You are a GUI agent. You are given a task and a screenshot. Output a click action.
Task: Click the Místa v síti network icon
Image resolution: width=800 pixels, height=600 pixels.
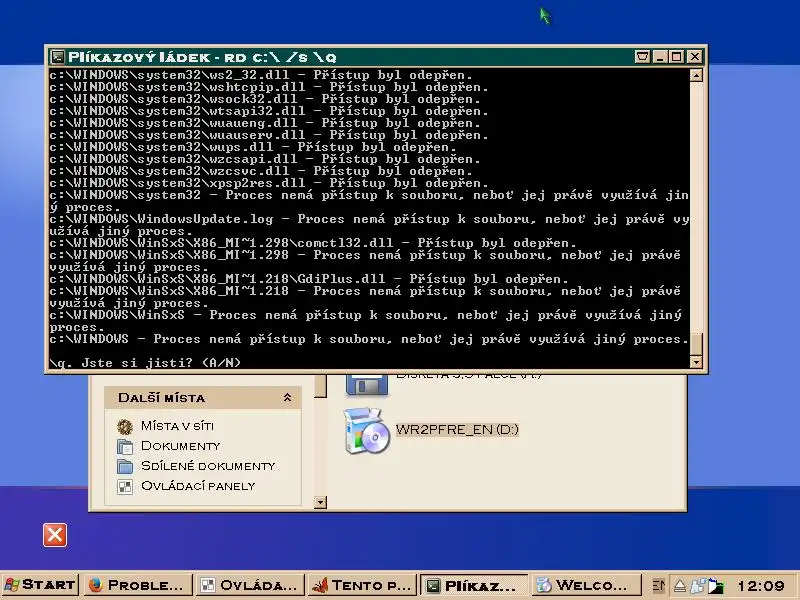(125, 427)
